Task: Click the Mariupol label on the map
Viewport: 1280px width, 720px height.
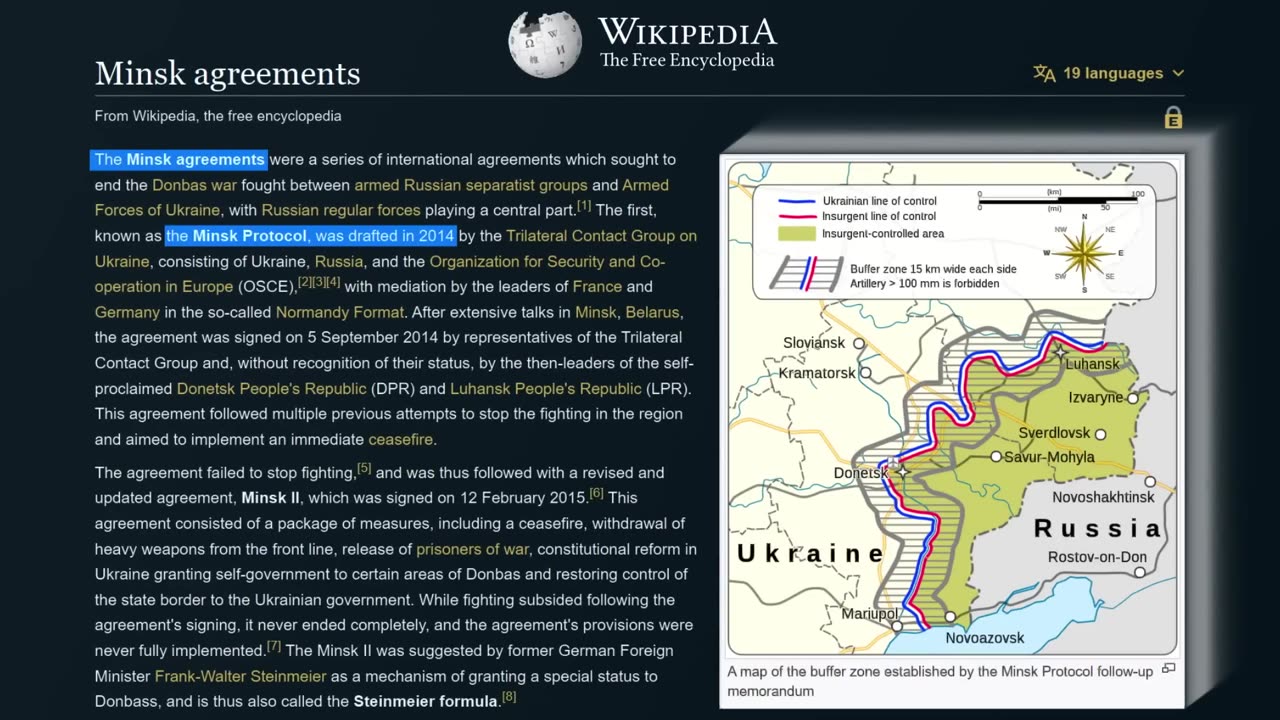Action: pyautogui.click(x=869, y=613)
